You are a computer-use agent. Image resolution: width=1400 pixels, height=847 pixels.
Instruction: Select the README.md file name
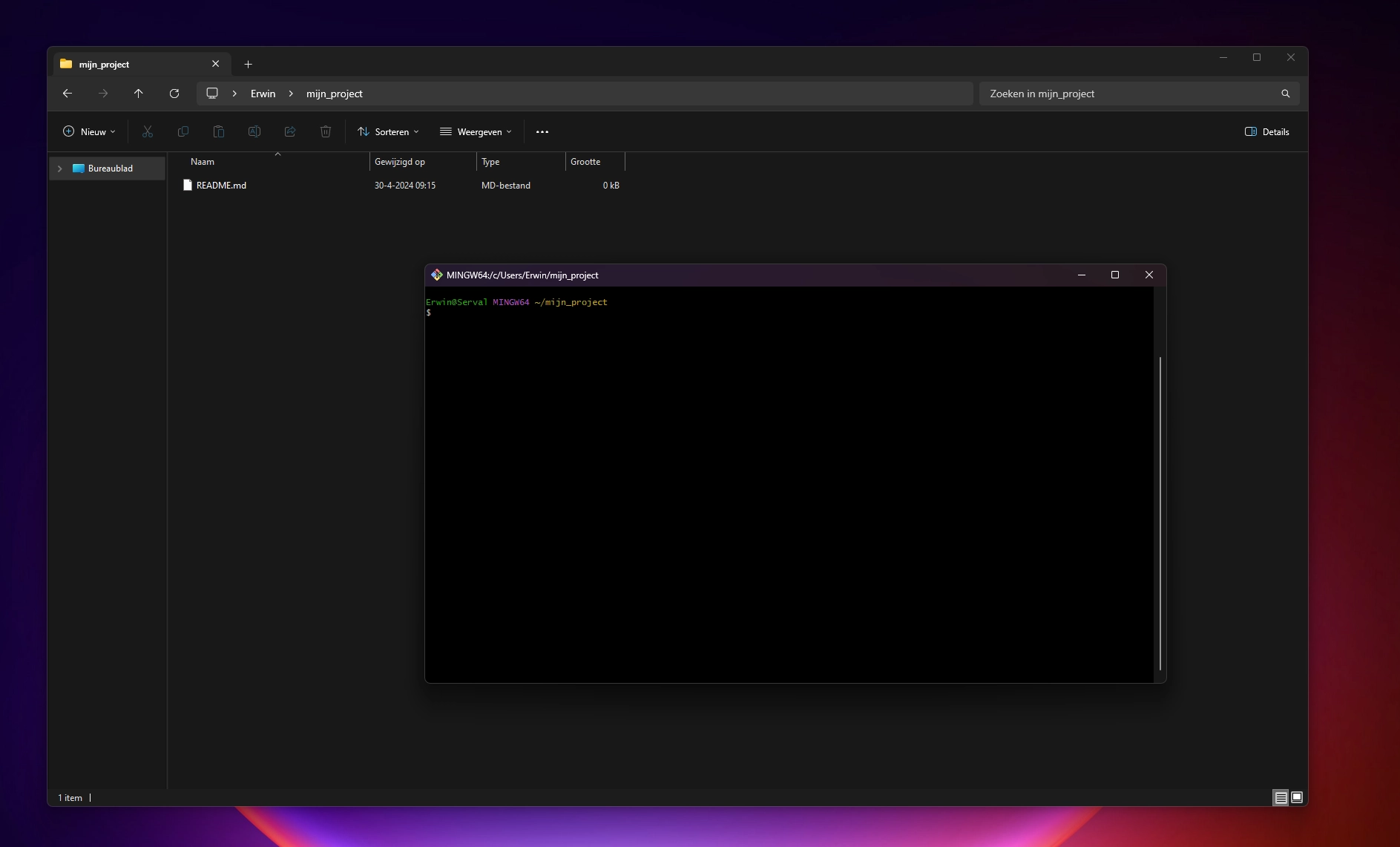[221, 186]
